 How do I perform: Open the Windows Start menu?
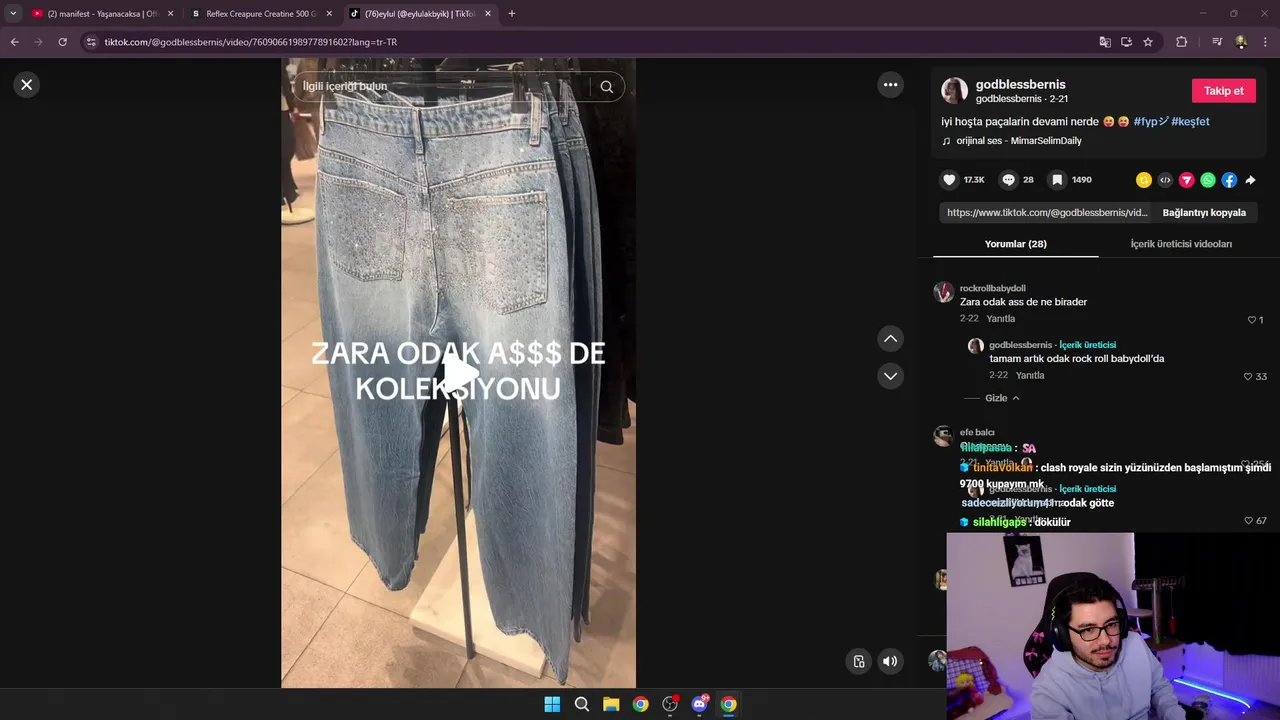552,704
